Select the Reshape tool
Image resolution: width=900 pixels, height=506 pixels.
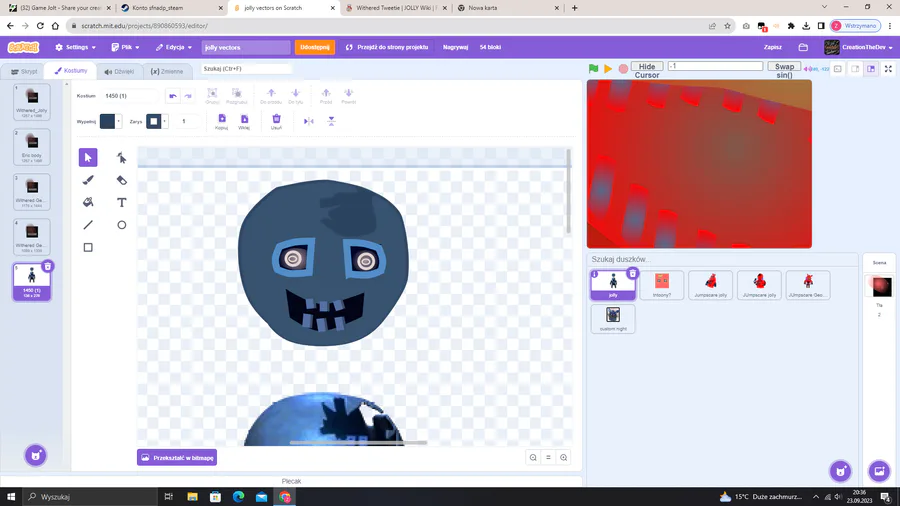click(x=121, y=157)
